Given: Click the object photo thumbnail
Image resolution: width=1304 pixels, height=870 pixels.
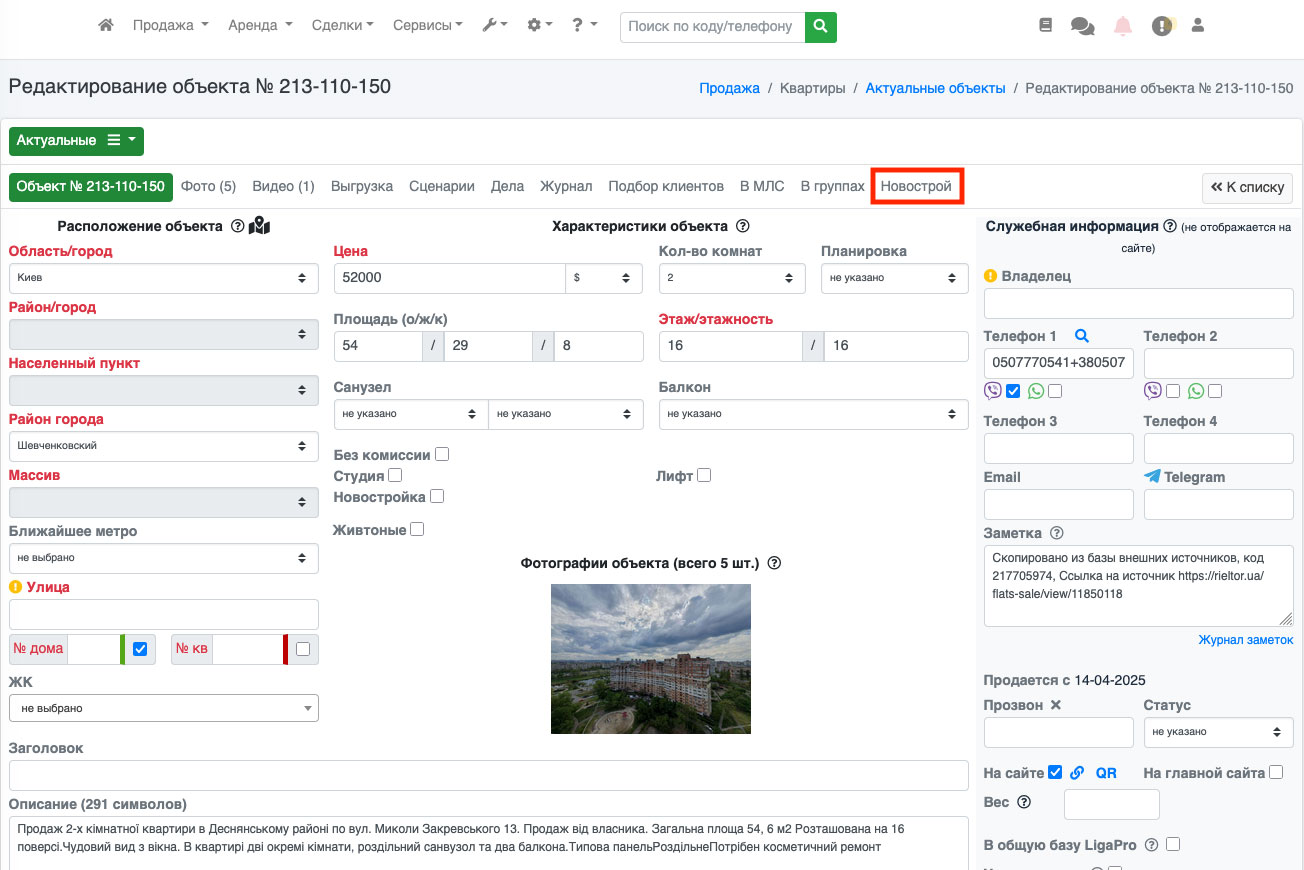Looking at the screenshot, I should pos(650,659).
